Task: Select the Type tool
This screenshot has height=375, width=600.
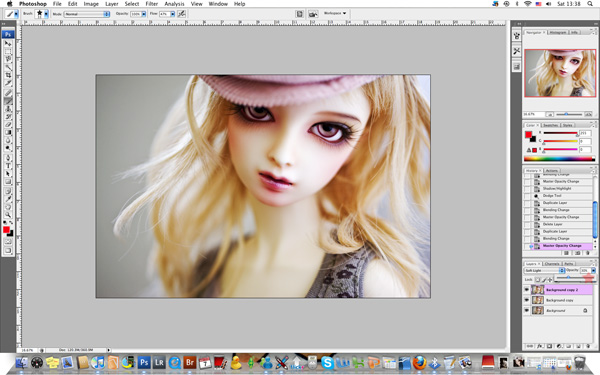Action: [x=8, y=166]
